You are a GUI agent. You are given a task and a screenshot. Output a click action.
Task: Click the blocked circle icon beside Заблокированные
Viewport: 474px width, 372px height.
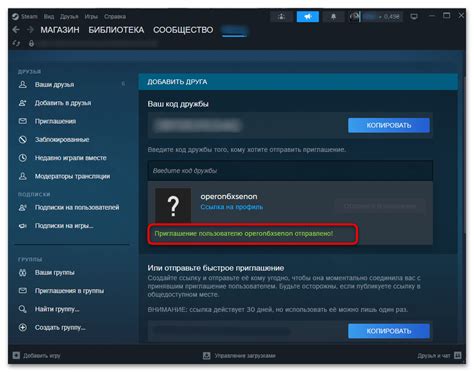point(23,139)
